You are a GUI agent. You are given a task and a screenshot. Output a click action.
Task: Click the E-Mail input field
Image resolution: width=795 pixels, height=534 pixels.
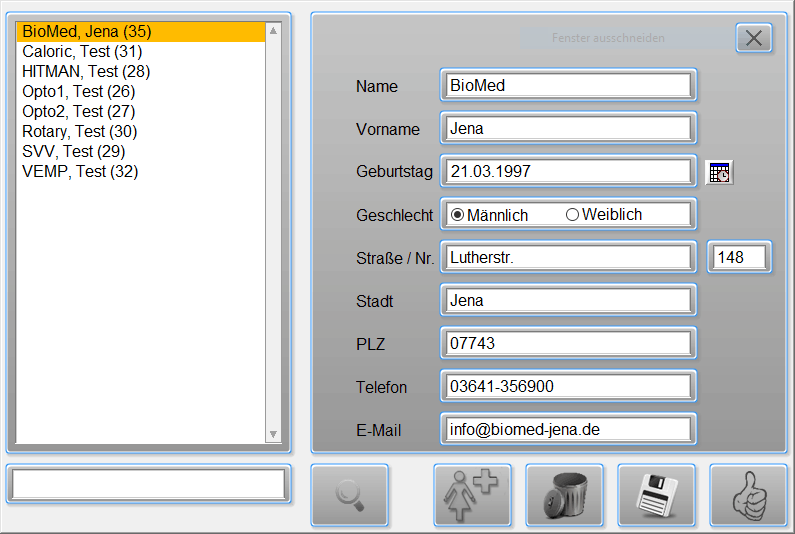coord(566,429)
